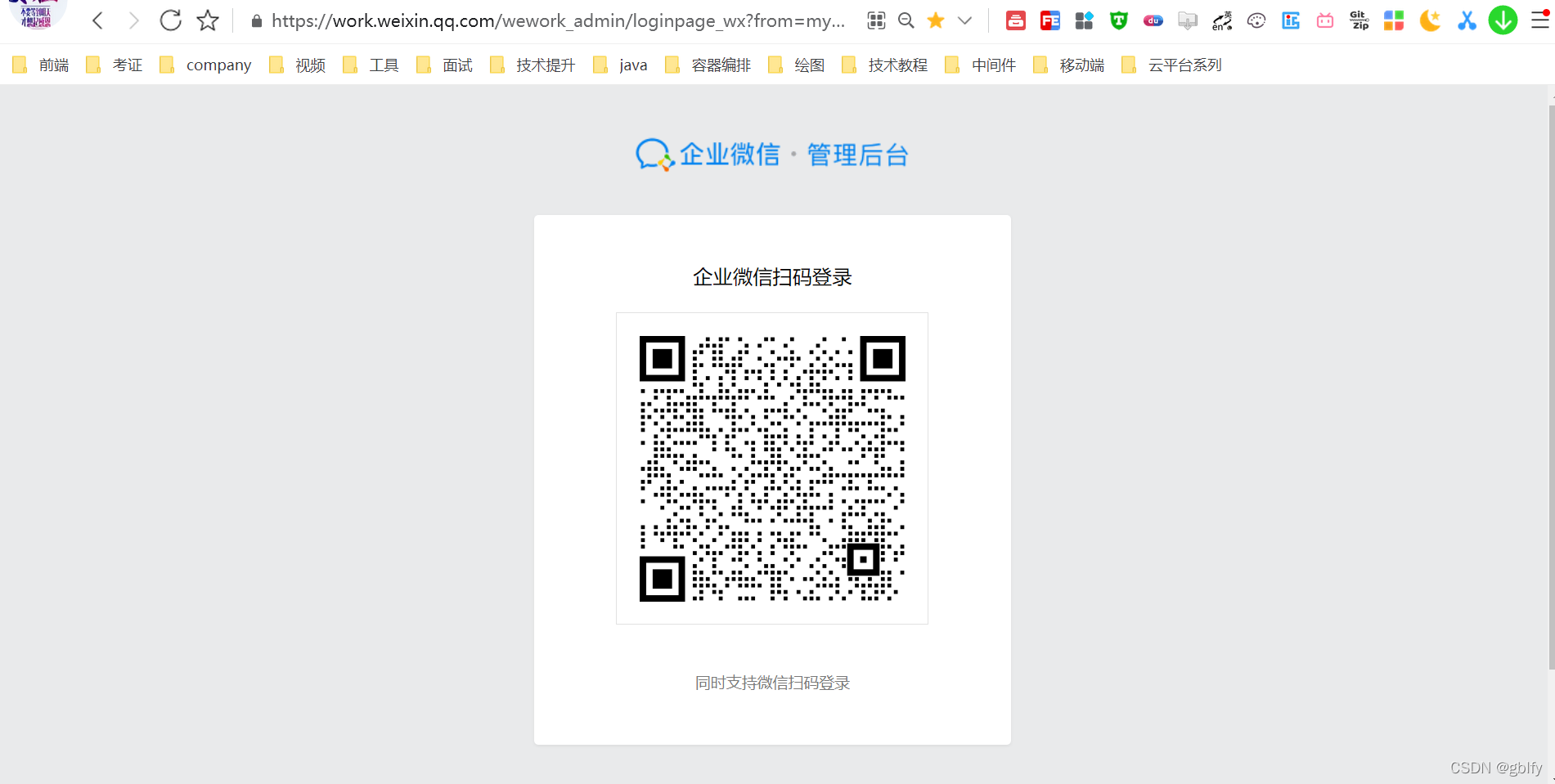This screenshot has width=1555, height=784.
Task: Open the FE helper extension
Action: point(1050,20)
